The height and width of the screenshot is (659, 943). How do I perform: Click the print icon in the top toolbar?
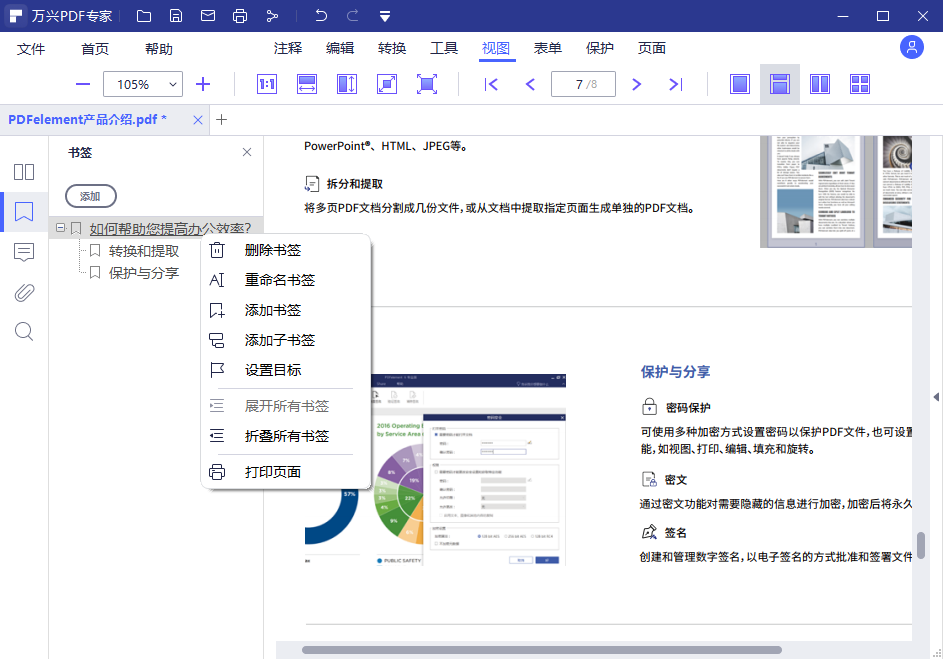coord(239,15)
